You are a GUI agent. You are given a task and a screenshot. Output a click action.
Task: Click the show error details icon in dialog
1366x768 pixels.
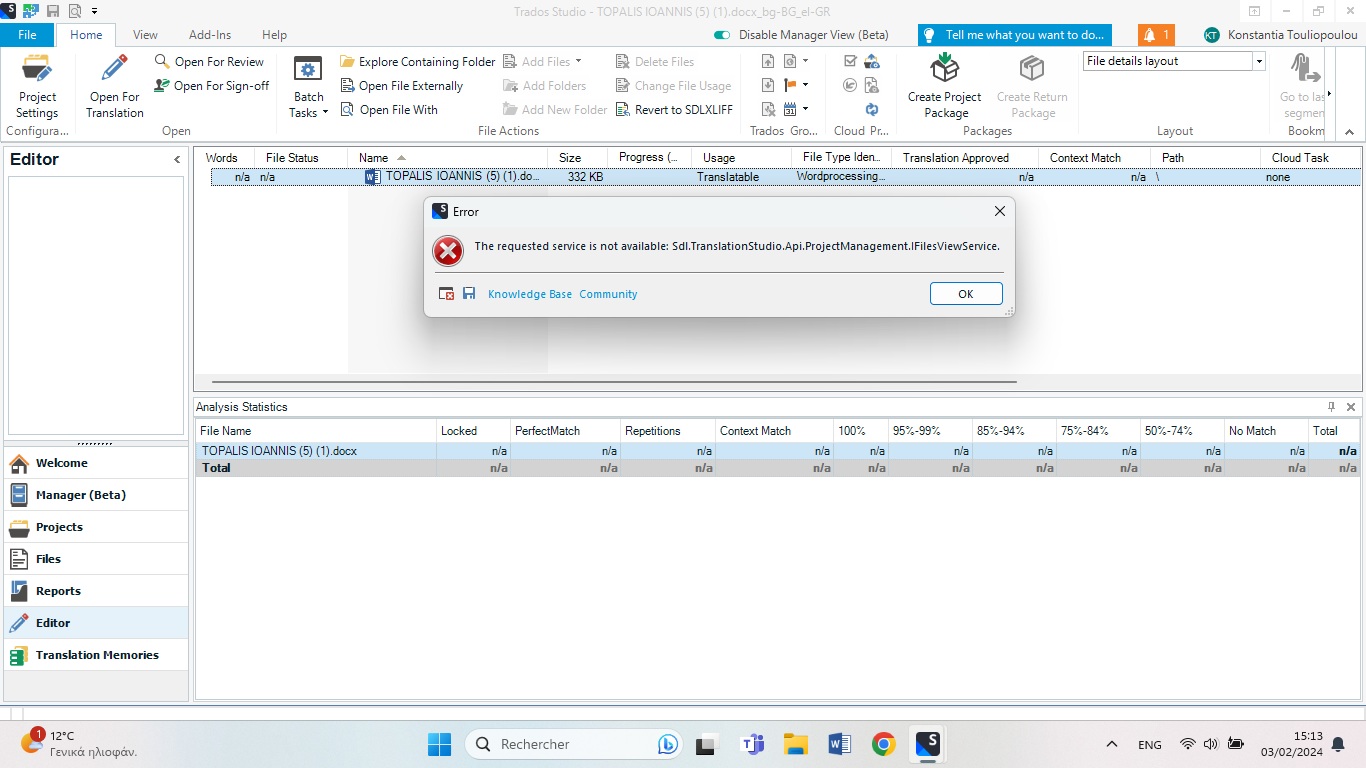click(447, 294)
